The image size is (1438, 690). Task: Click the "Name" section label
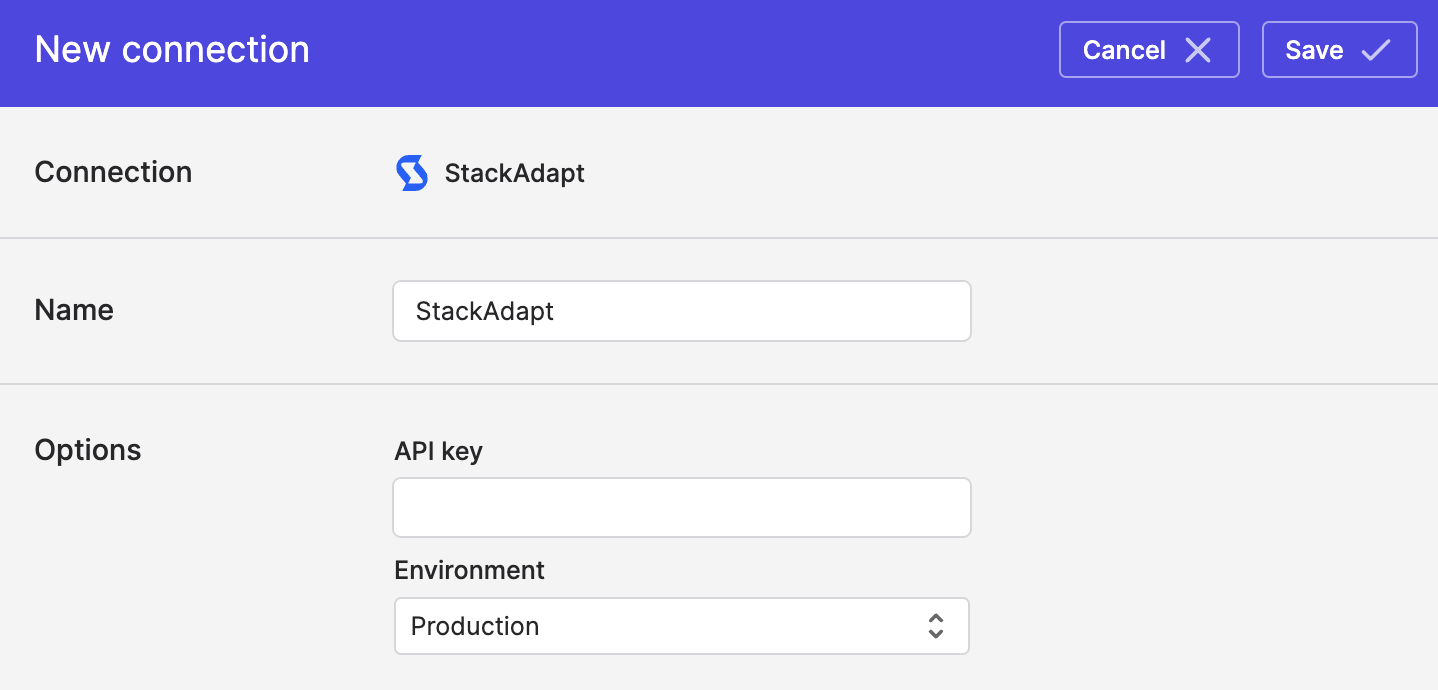coord(74,310)
